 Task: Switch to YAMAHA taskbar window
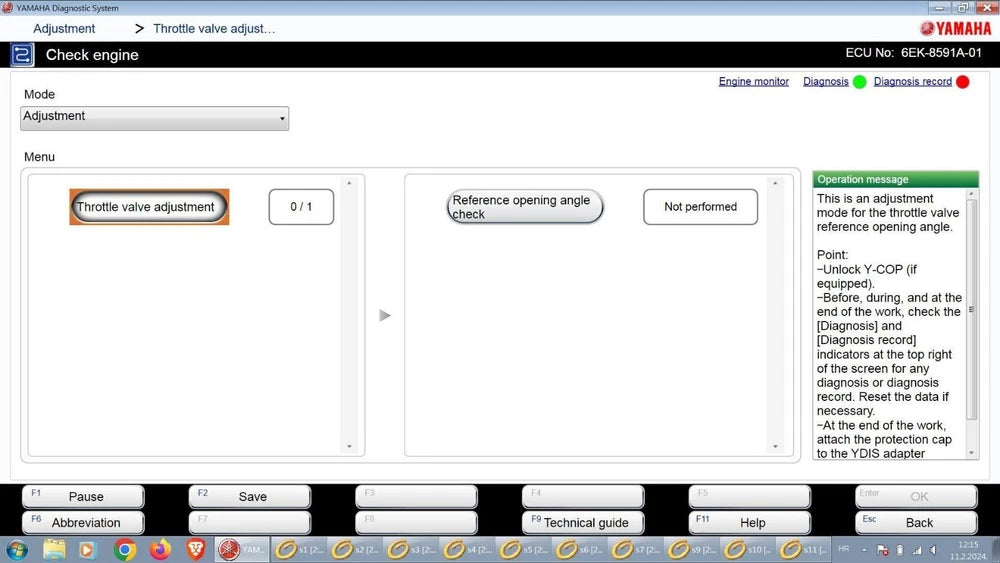(241, 550)
